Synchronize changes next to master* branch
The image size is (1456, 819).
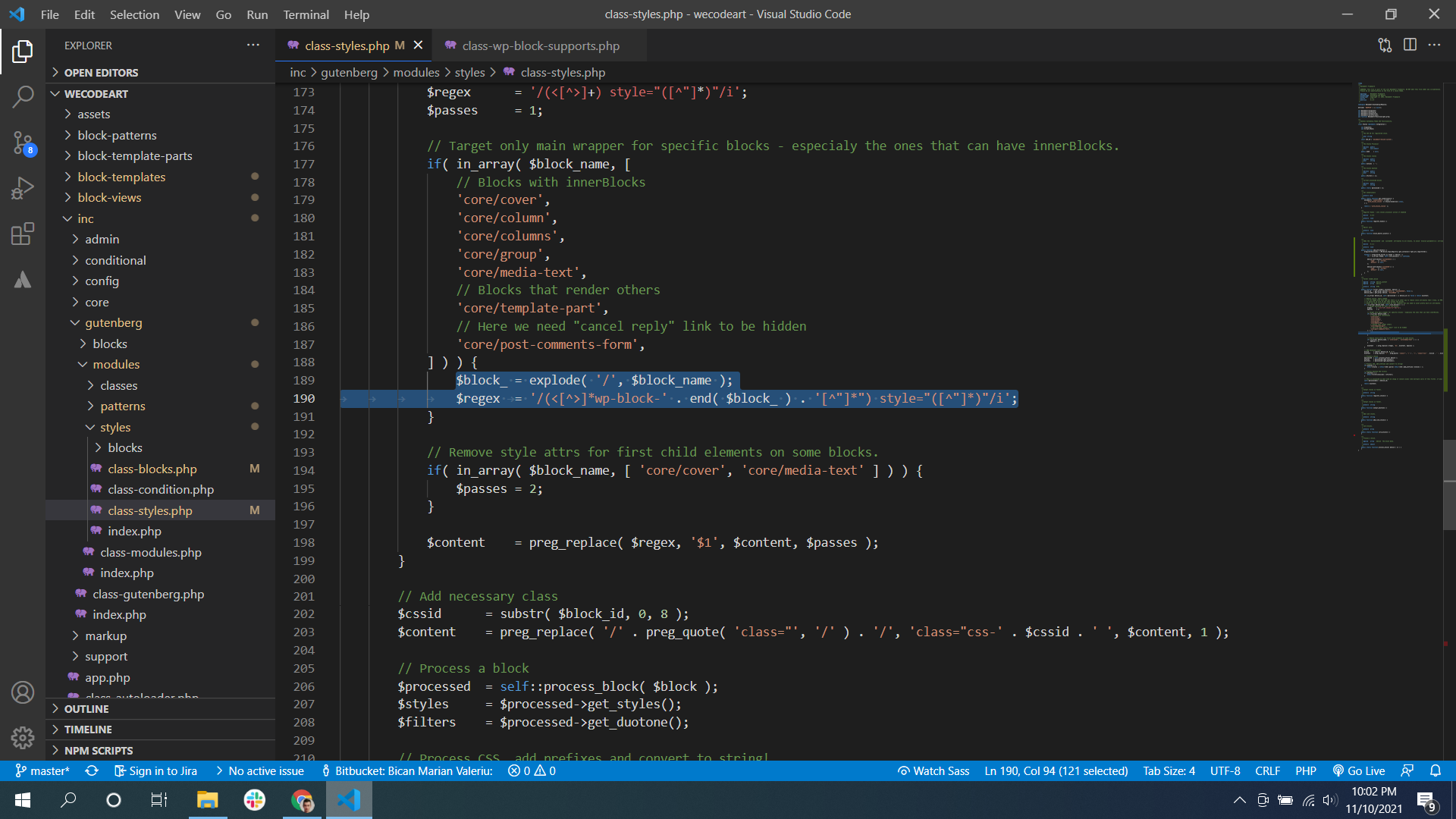coord(91,770)
